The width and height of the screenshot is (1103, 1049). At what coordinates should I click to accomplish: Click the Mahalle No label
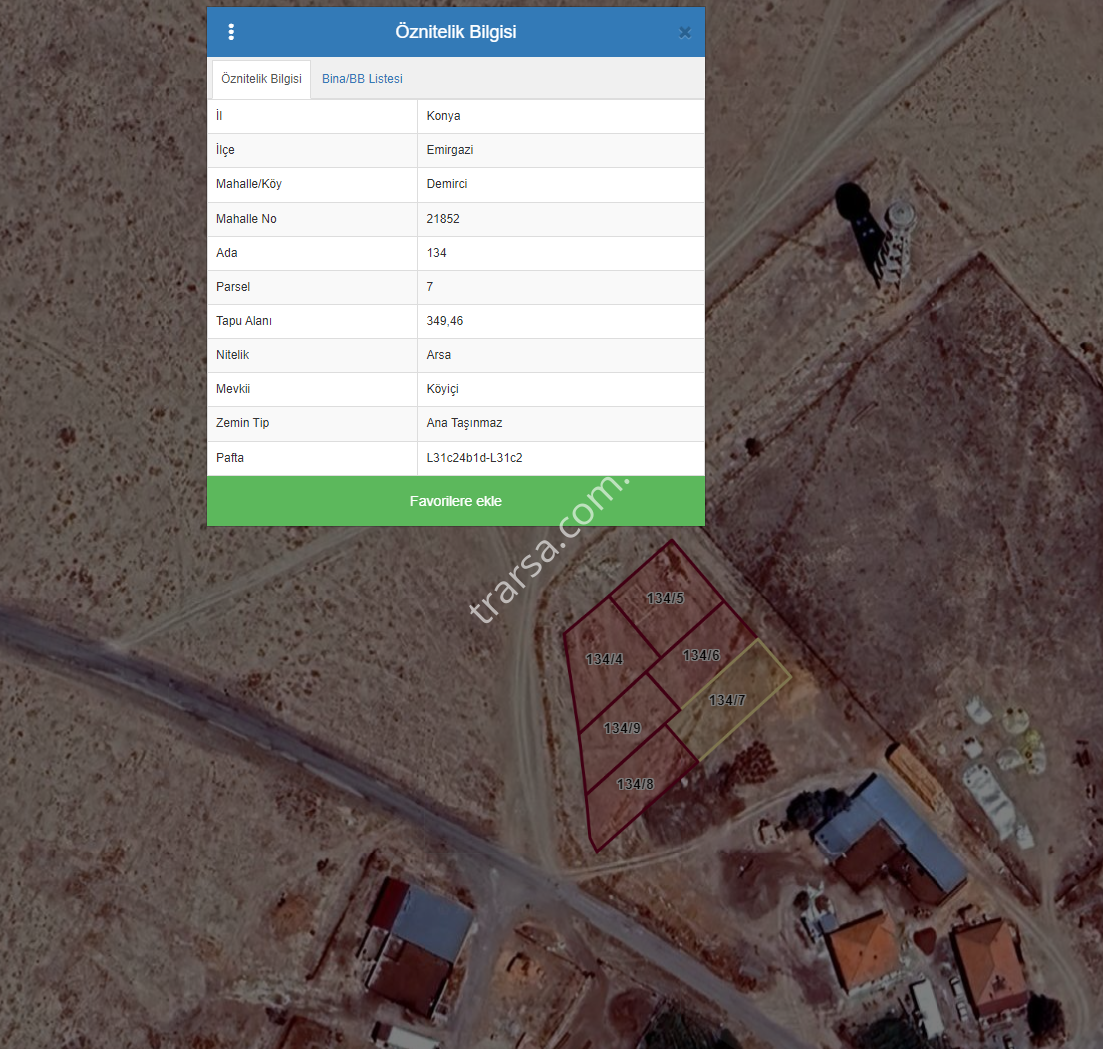[246, 219]
